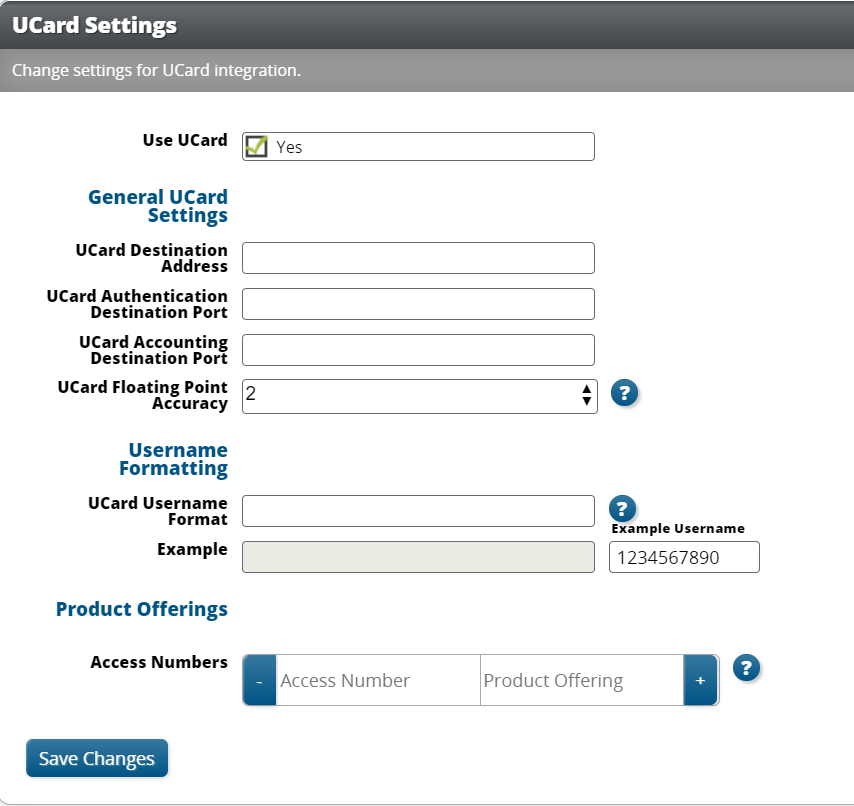
Task: Click the help icon beside UCard Username Format
Action: pos(622,508)
